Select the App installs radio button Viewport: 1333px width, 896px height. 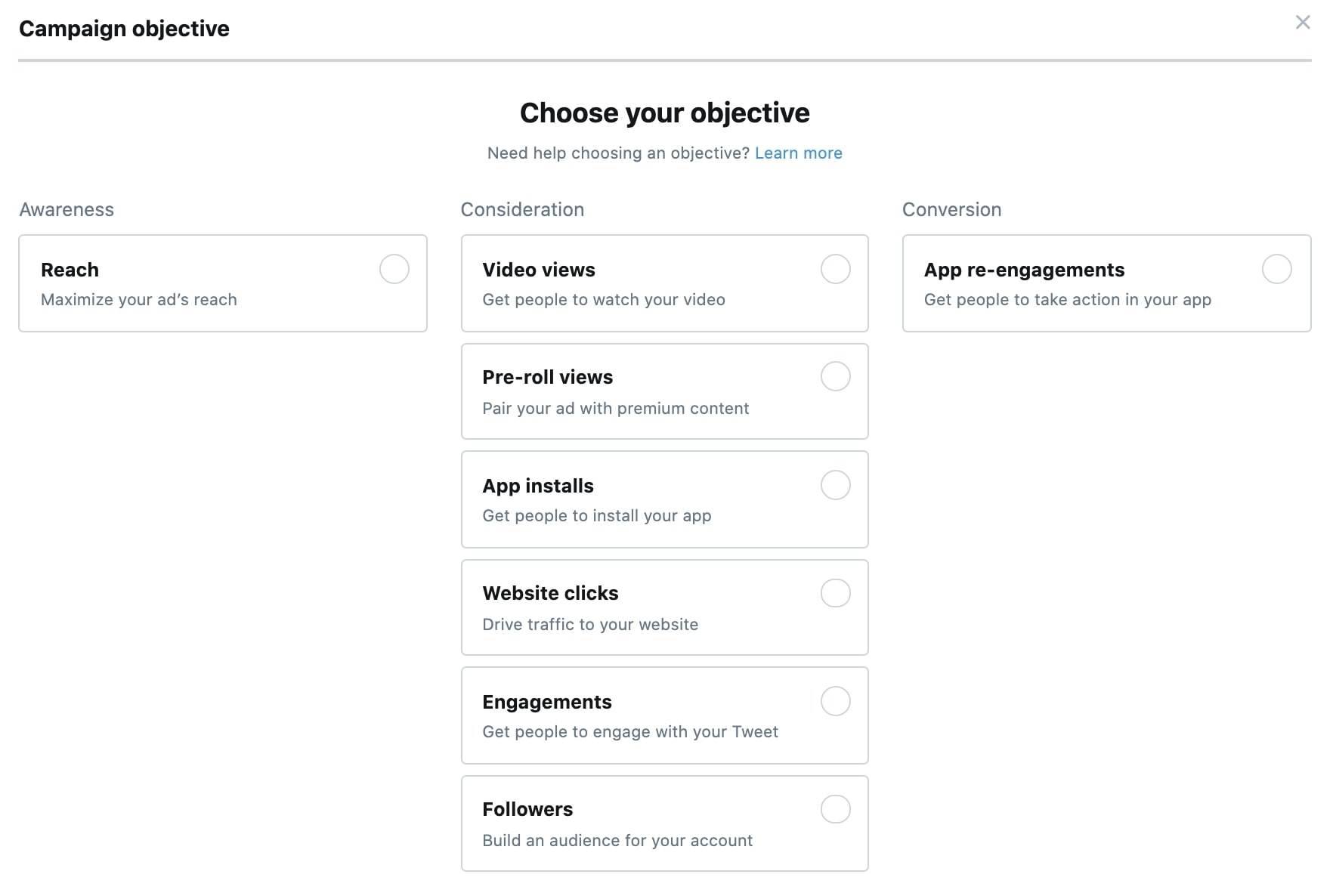835,485
